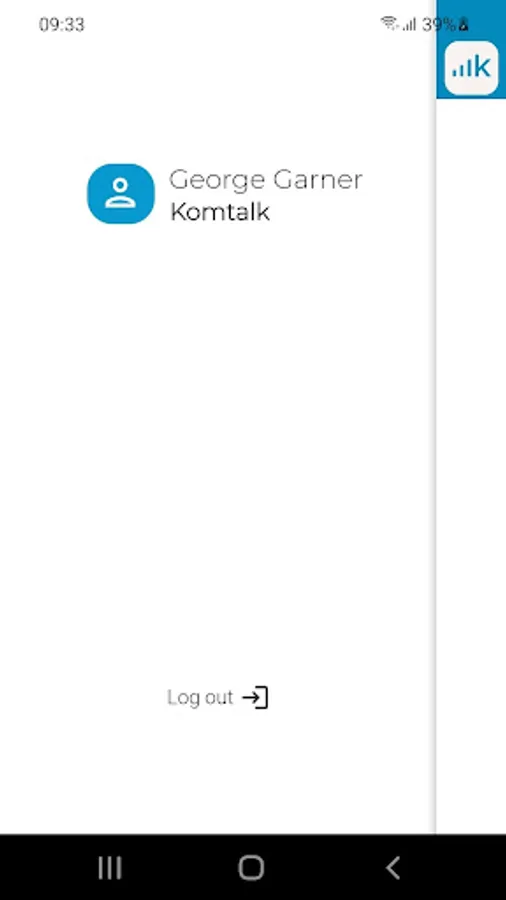This screenshot has height=900, width=506.
Task: Click the Log out arrow icon
Action: [x=255, y=697]
